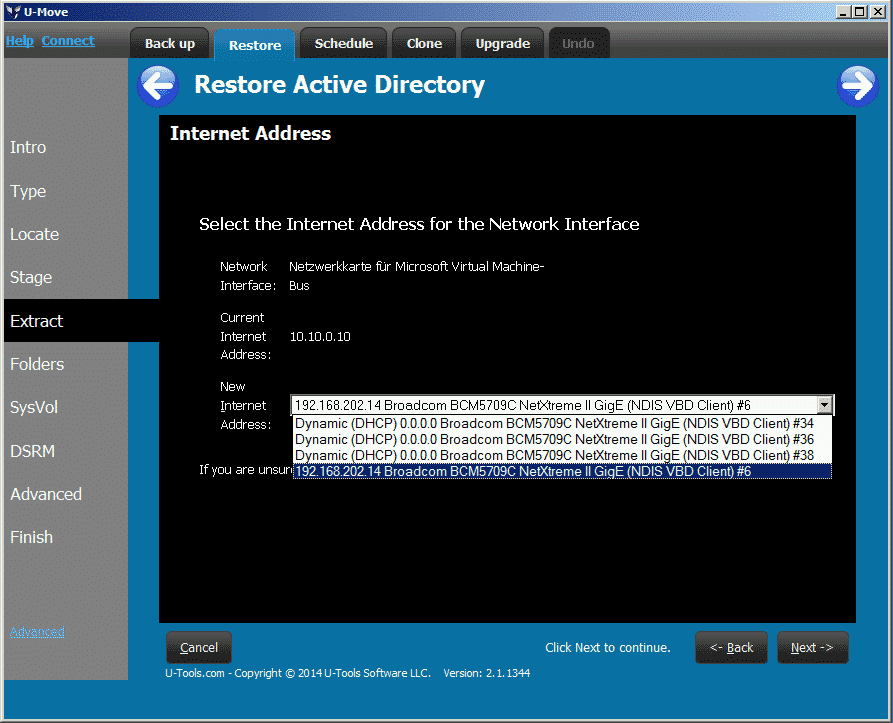
Task: Click the Version: 2.1.1344 text
Action: click(x=486, y=673)
